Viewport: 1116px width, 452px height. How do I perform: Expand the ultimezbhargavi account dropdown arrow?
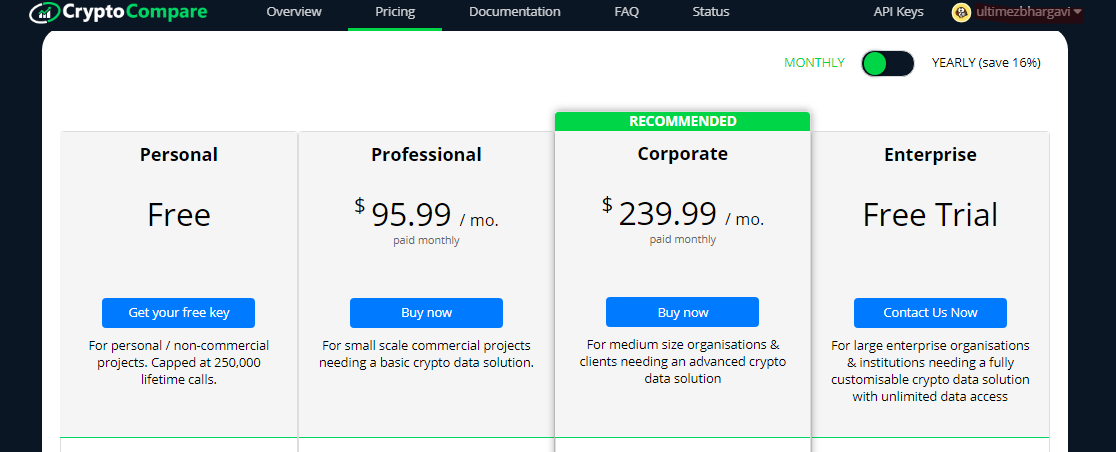coord(1077,12)
